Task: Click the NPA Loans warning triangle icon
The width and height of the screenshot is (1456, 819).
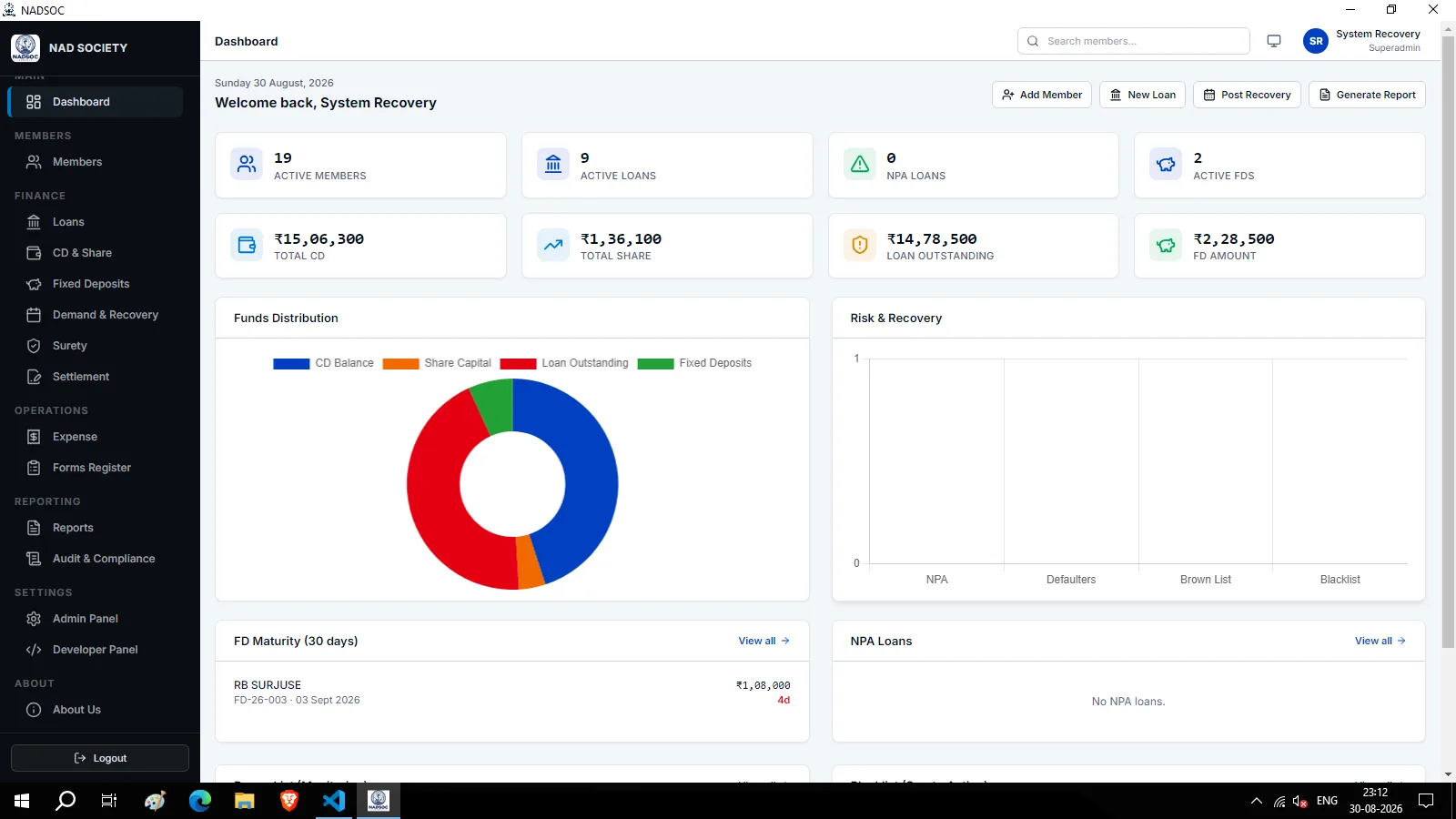Action: 860,165
